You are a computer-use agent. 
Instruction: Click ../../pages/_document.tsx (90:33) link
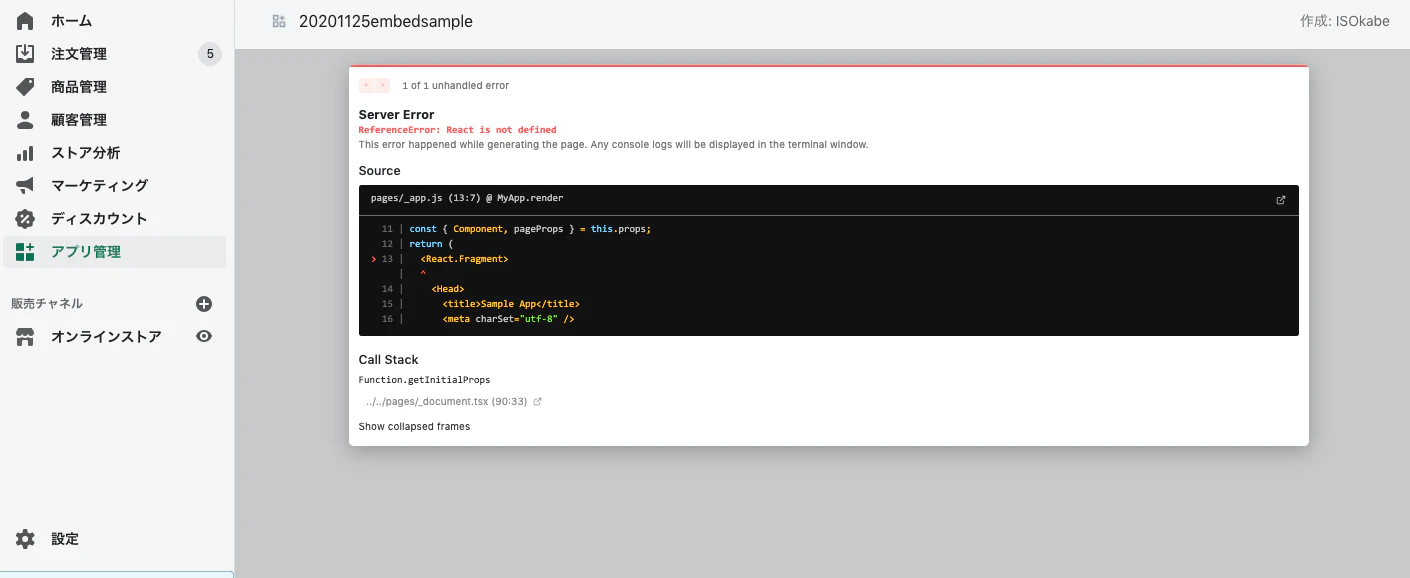(447, 402)
